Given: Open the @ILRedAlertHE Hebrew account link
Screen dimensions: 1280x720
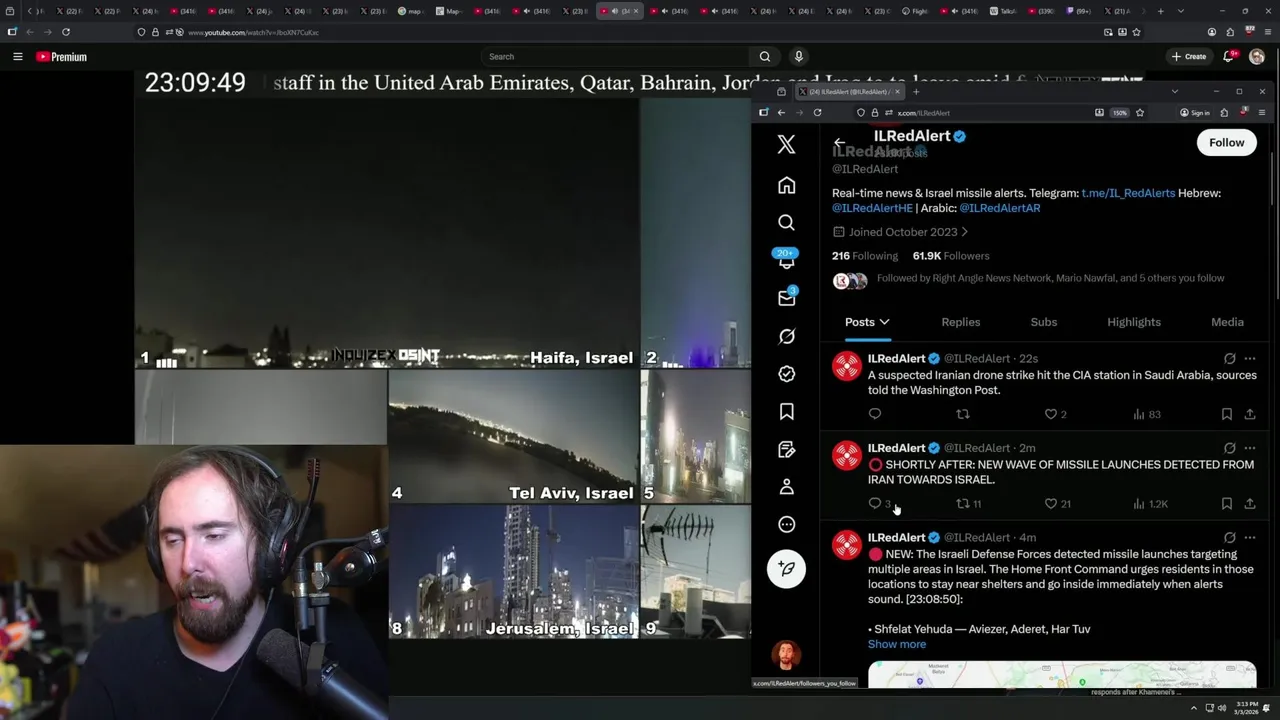Looking at the screenshot, I should point(872,208).
